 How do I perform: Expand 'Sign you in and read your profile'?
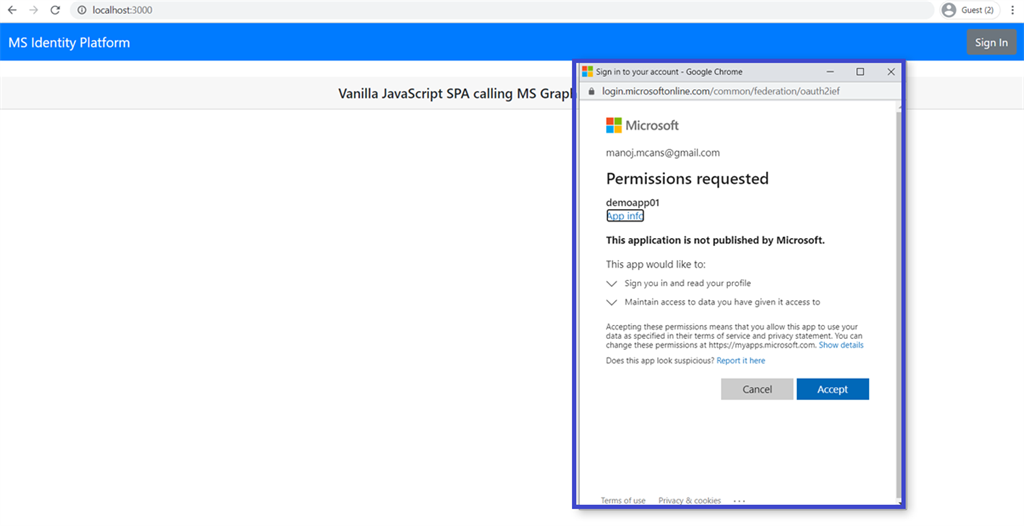tap(612, 284)
